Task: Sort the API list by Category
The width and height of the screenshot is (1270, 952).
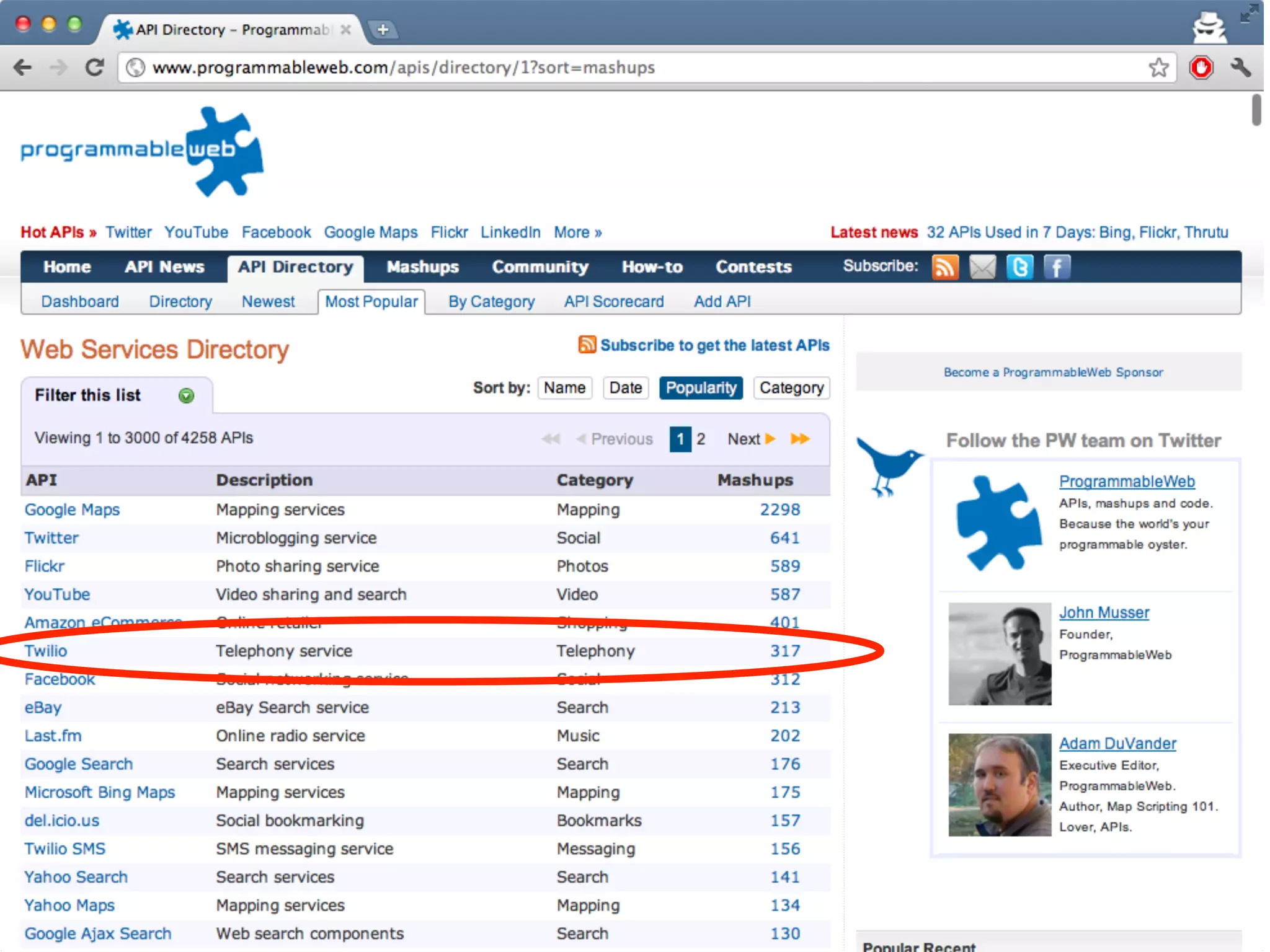Action: click(791, 388)
